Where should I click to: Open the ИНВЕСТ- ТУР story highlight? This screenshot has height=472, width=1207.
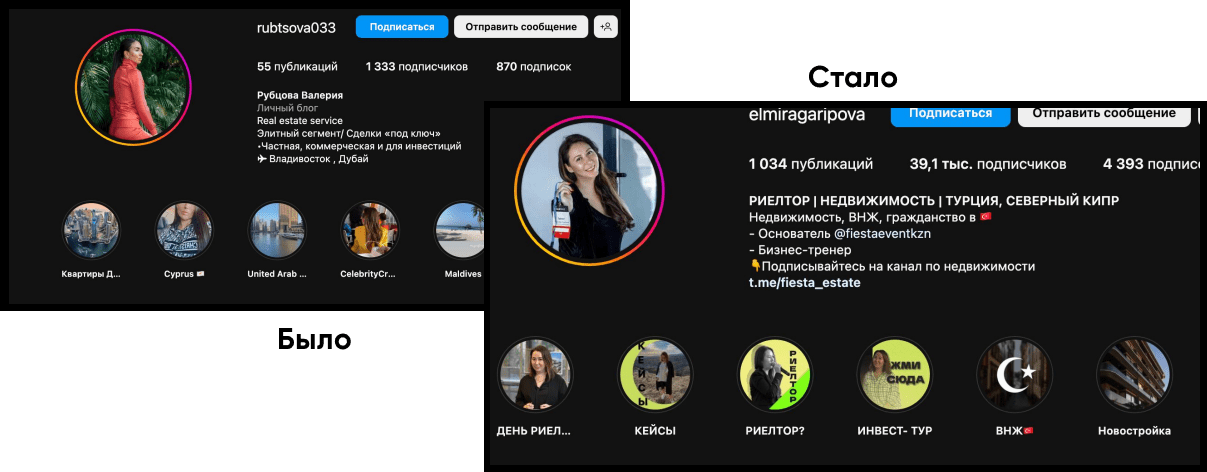(x=894, y=375)
